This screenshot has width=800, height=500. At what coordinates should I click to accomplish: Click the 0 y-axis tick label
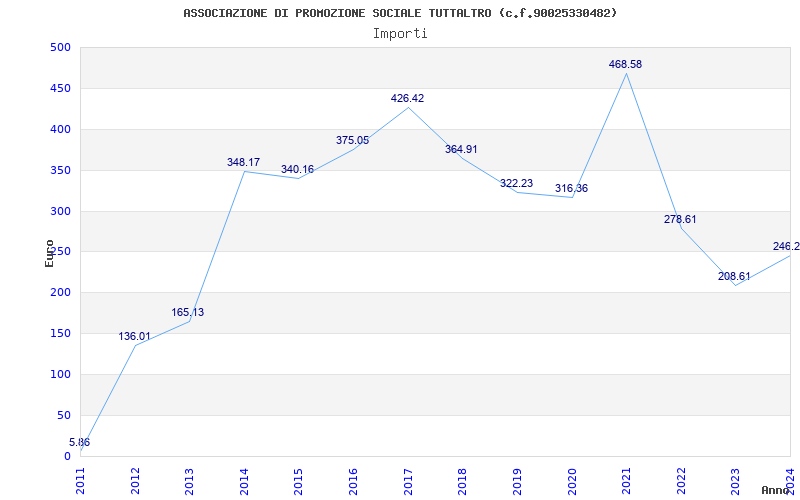[x=67, y=456]
